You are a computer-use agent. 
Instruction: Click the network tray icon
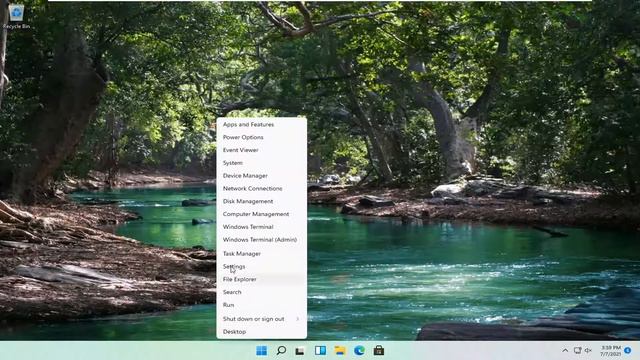[x=577, y=351]
